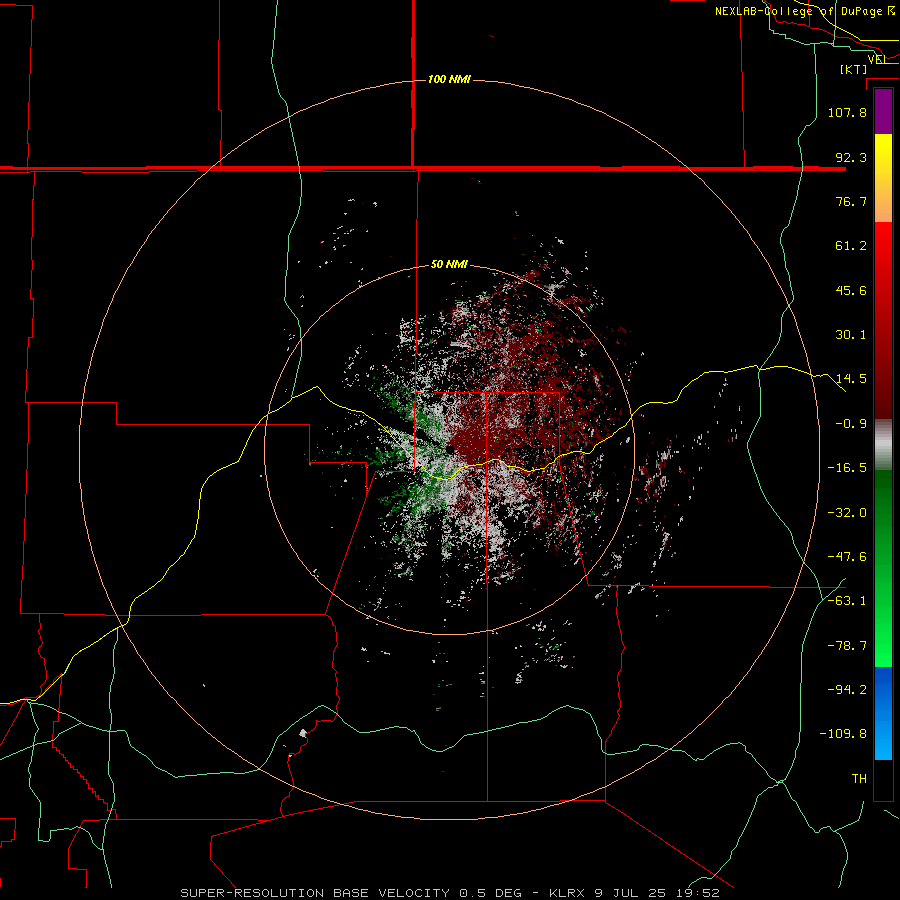Click the 107.8 scale value
This screenshot has width=900, height=900.
pyautogui.click(x=847, y=112)
